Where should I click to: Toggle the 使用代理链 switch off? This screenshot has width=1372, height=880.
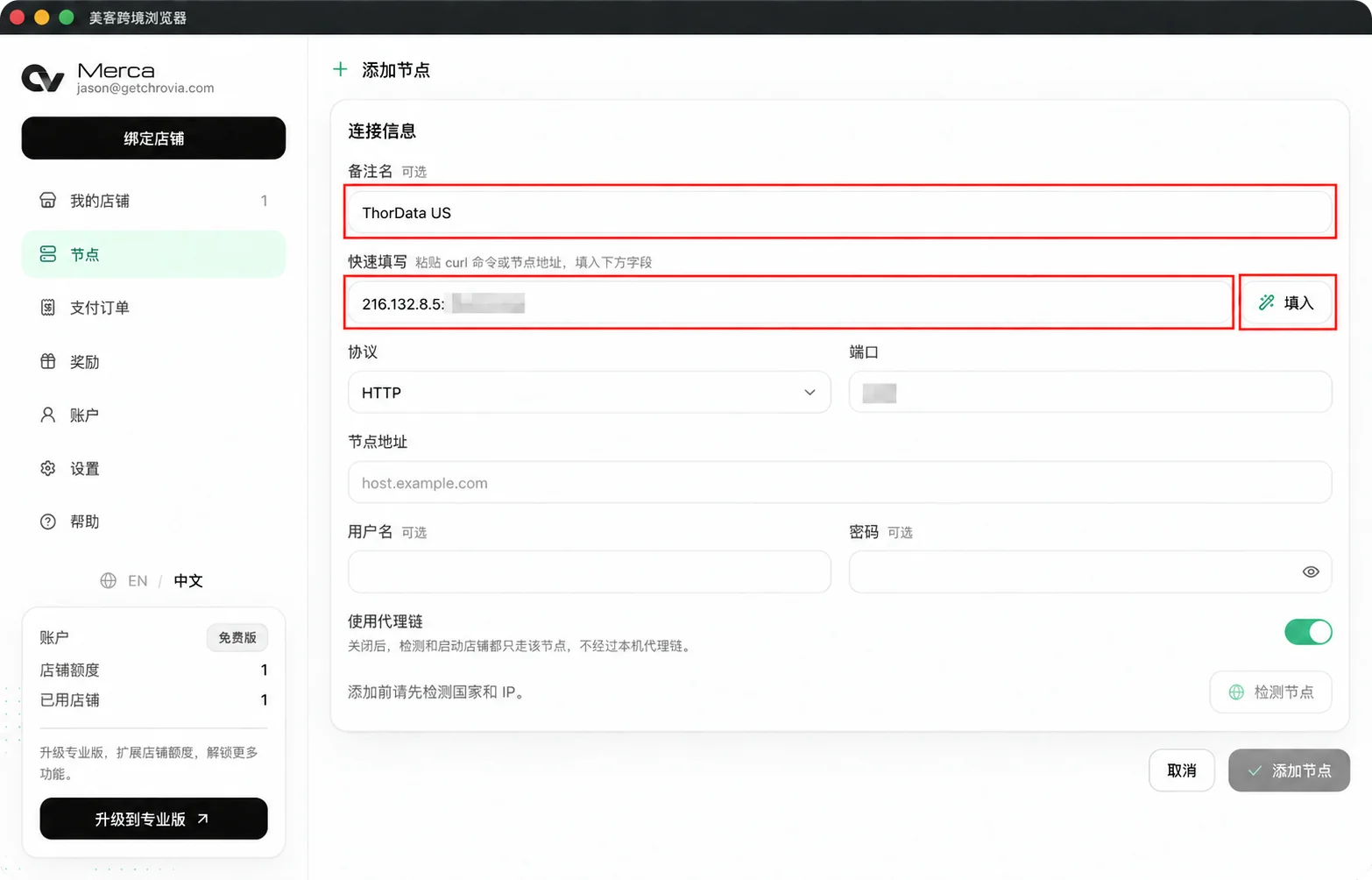1308,632
